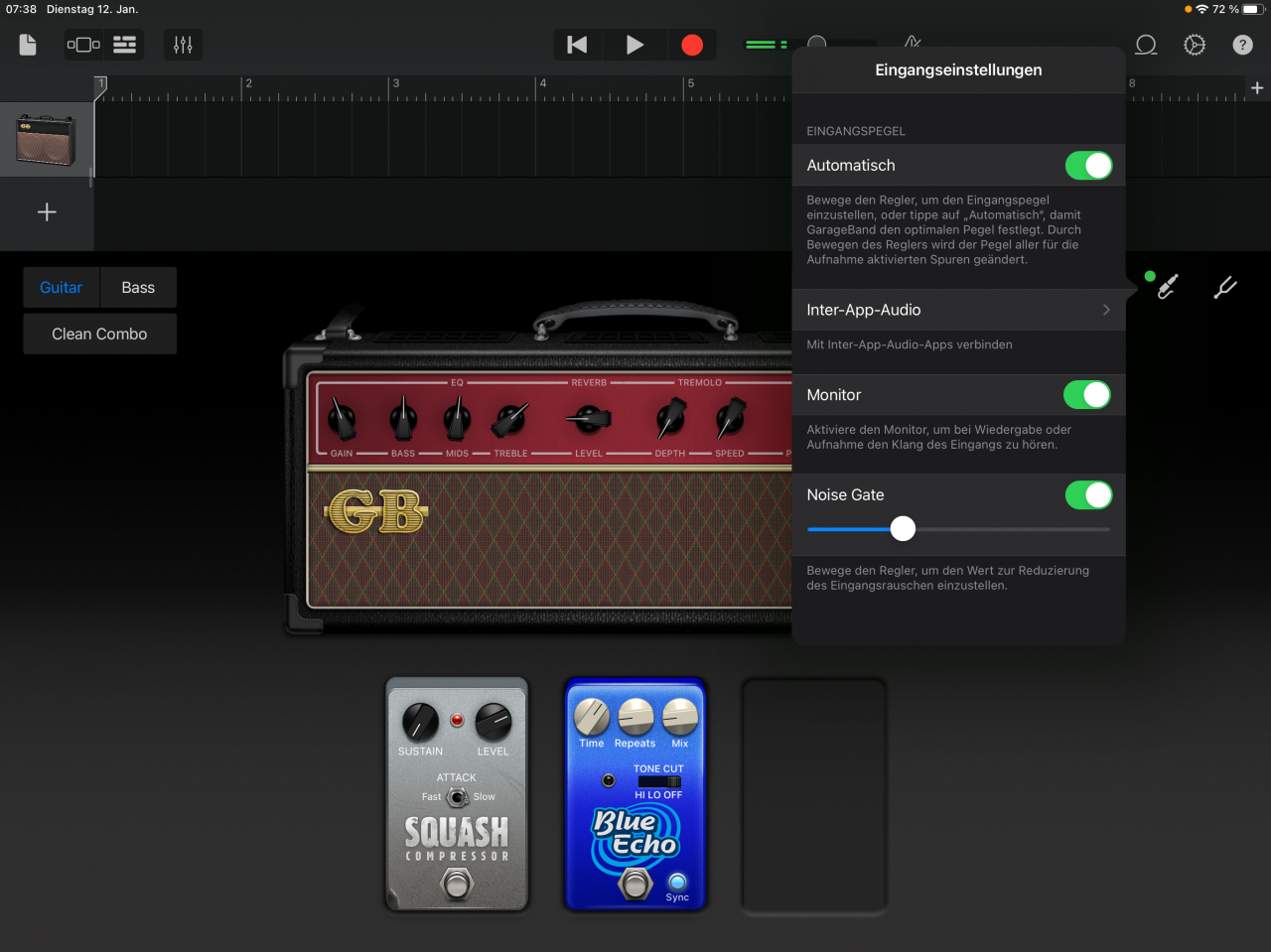Click the Blue Echo Mix knob
The height and width of the screenshot is (952, 1271).
[x=680, y=717]
